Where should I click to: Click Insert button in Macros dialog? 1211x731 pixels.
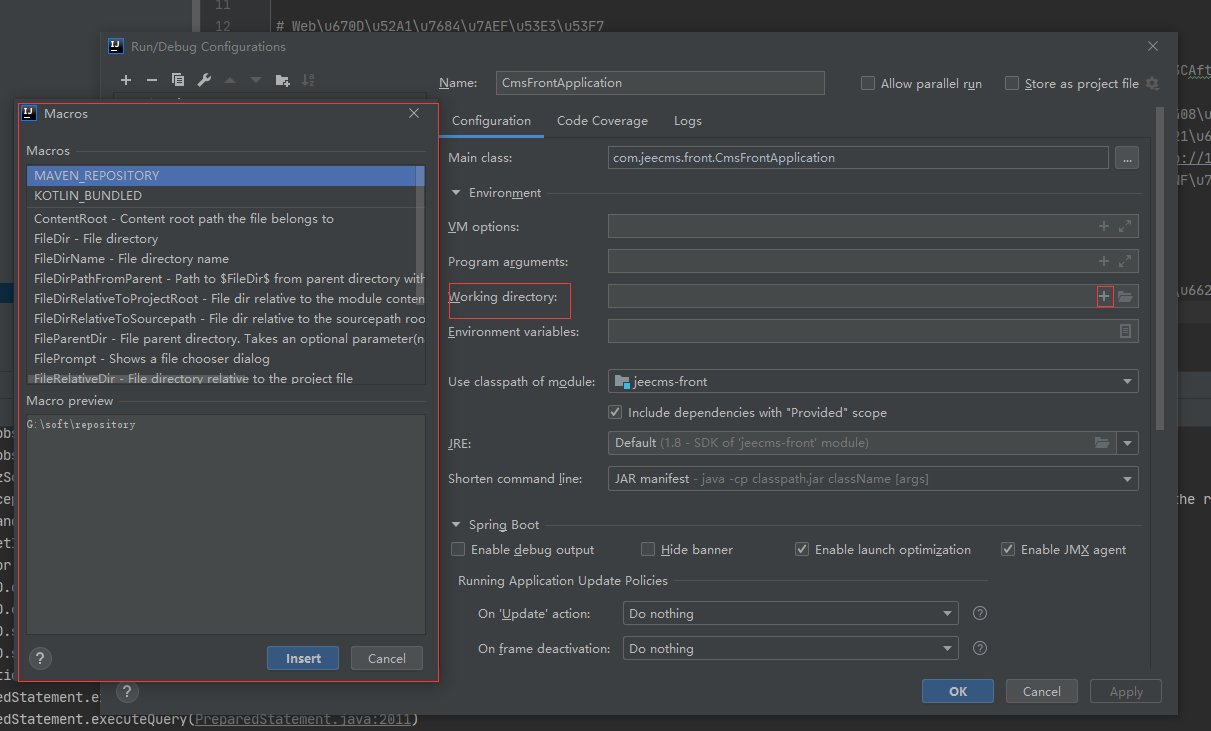point(303,658)
